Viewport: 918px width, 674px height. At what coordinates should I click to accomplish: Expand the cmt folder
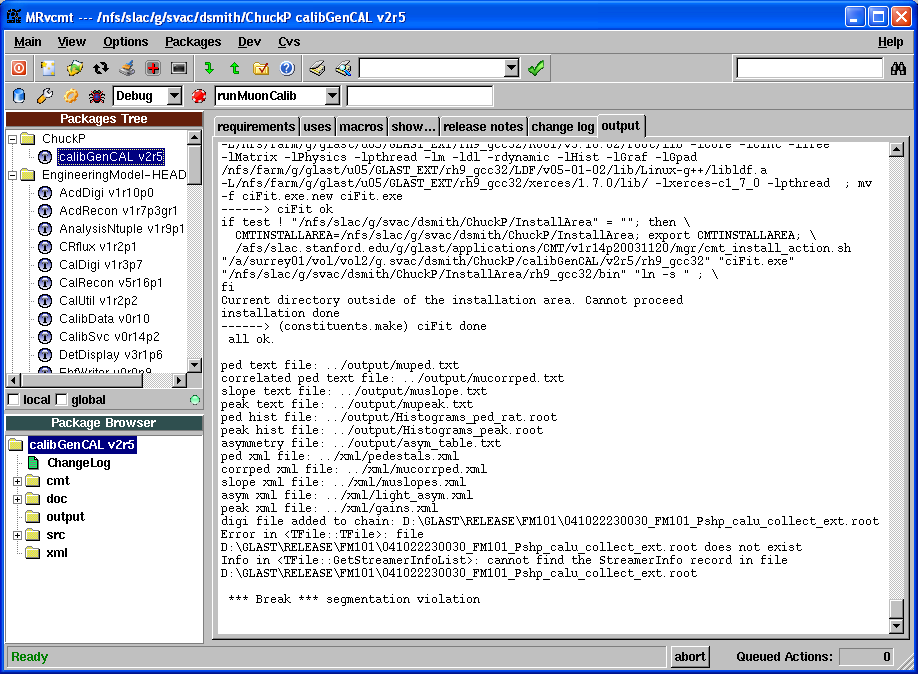(17, 481)
